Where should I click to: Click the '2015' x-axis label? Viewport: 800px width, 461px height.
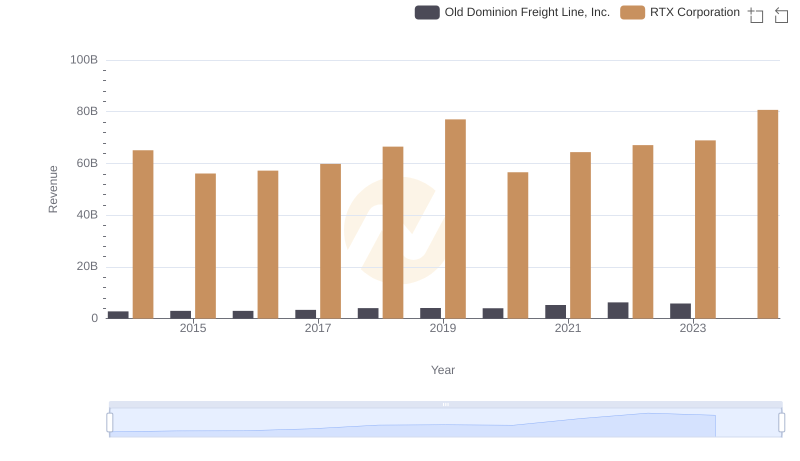tap(193, 328)
